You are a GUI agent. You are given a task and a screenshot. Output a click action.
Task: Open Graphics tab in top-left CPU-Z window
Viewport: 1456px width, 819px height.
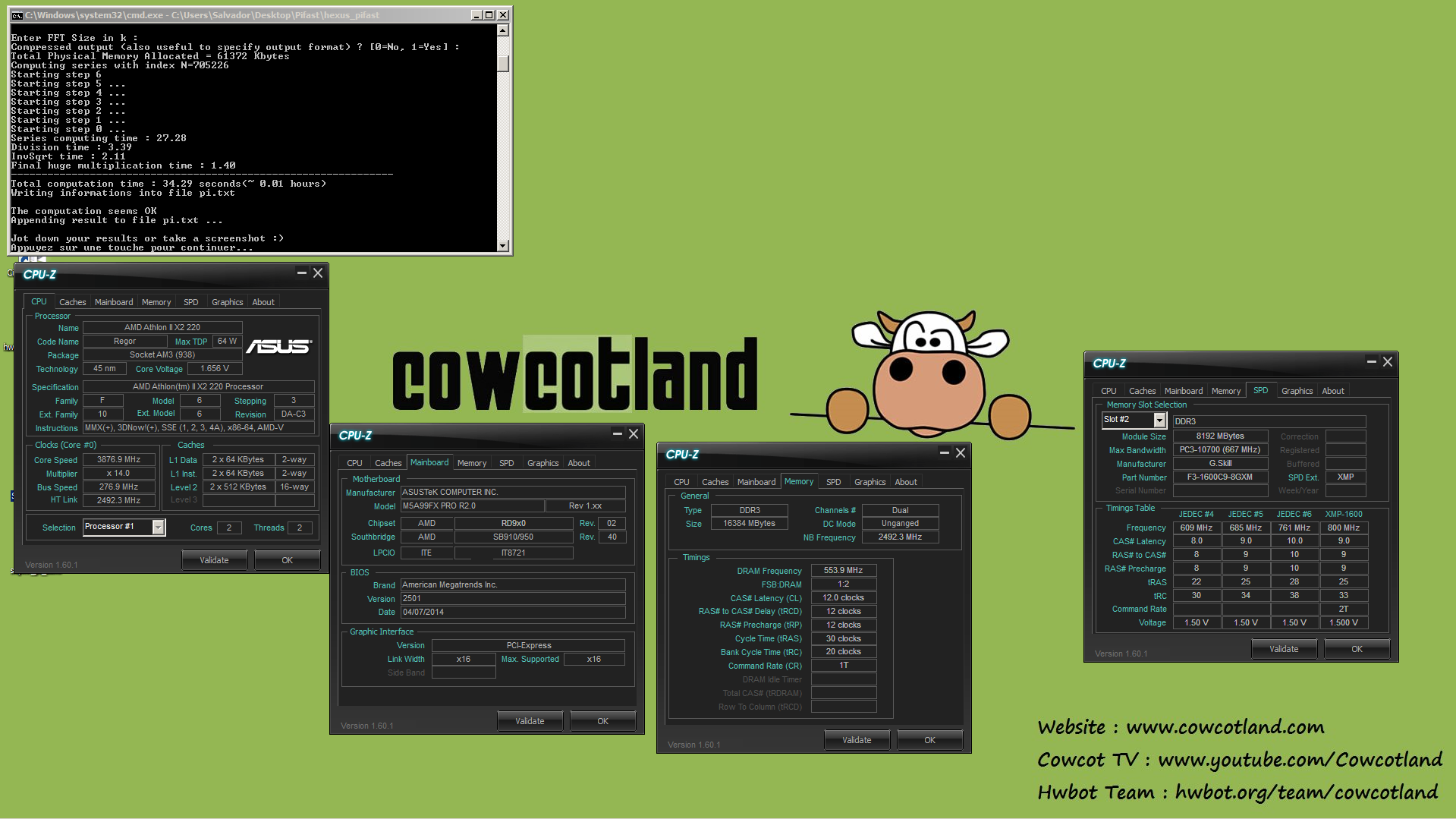(228, 302)
